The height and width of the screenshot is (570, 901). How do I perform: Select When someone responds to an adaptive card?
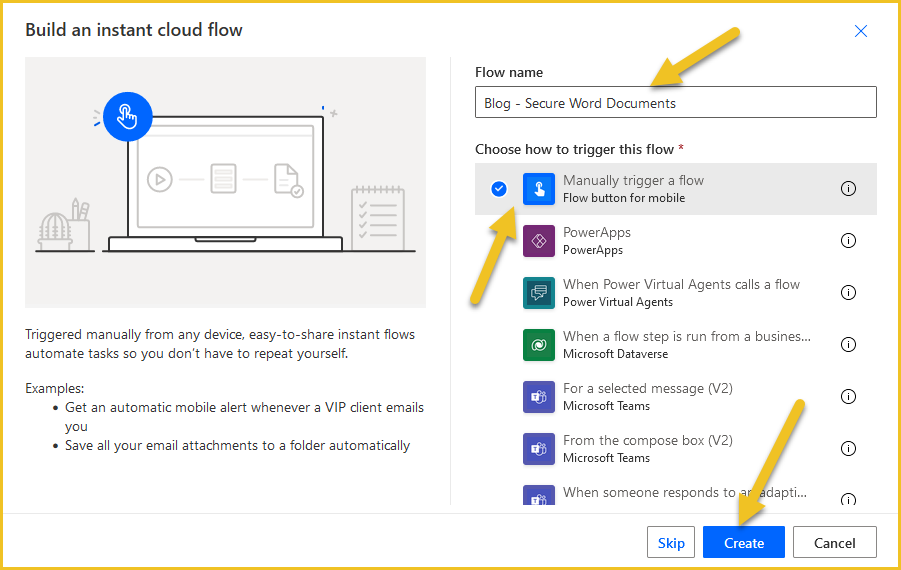coord(684,492)
